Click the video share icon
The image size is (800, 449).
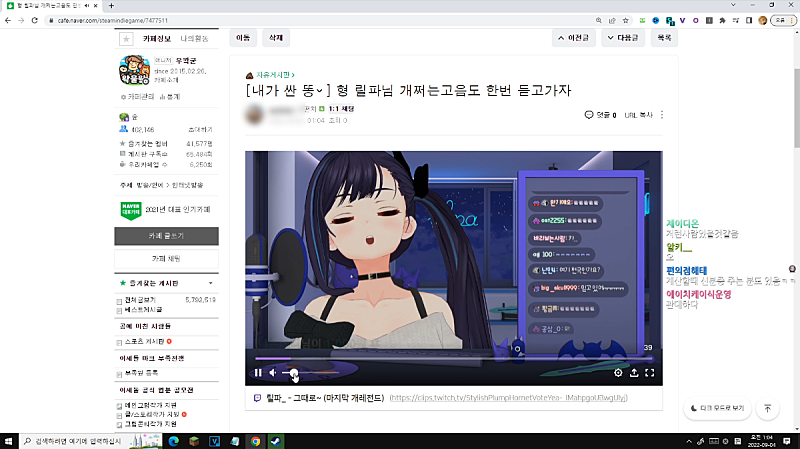[634, 373]
